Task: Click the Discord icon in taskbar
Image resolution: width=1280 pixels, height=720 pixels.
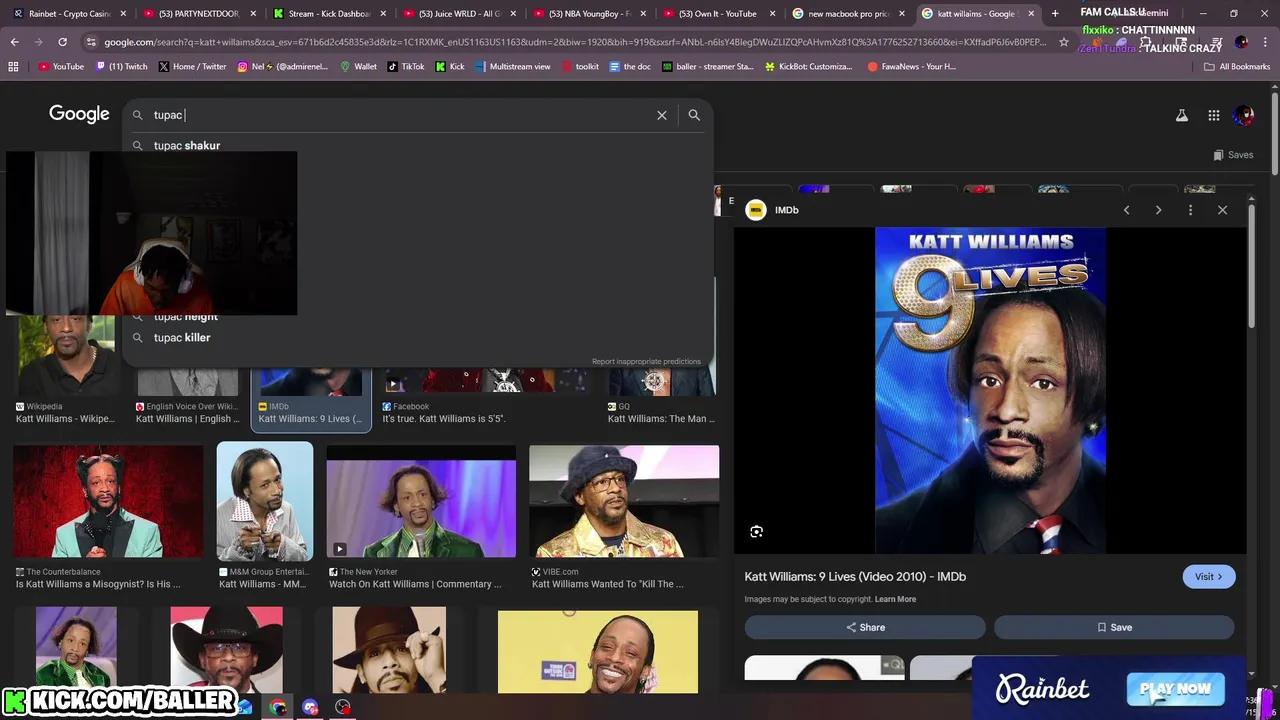Action: tap(310, 707)
